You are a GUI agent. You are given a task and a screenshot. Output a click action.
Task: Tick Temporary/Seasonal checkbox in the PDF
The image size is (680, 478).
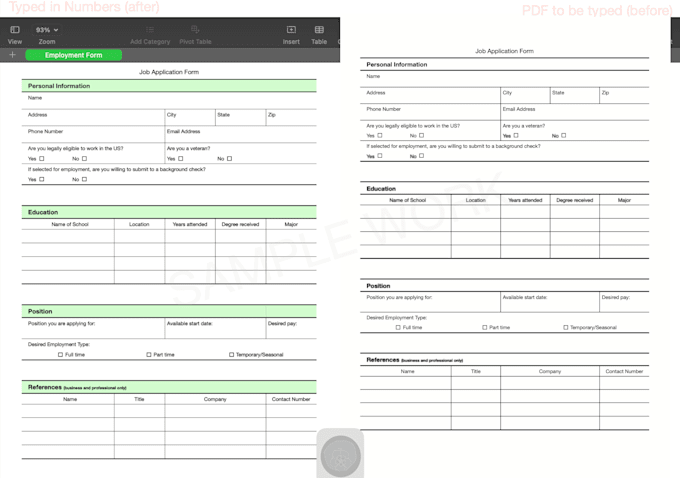coord(566,327)
